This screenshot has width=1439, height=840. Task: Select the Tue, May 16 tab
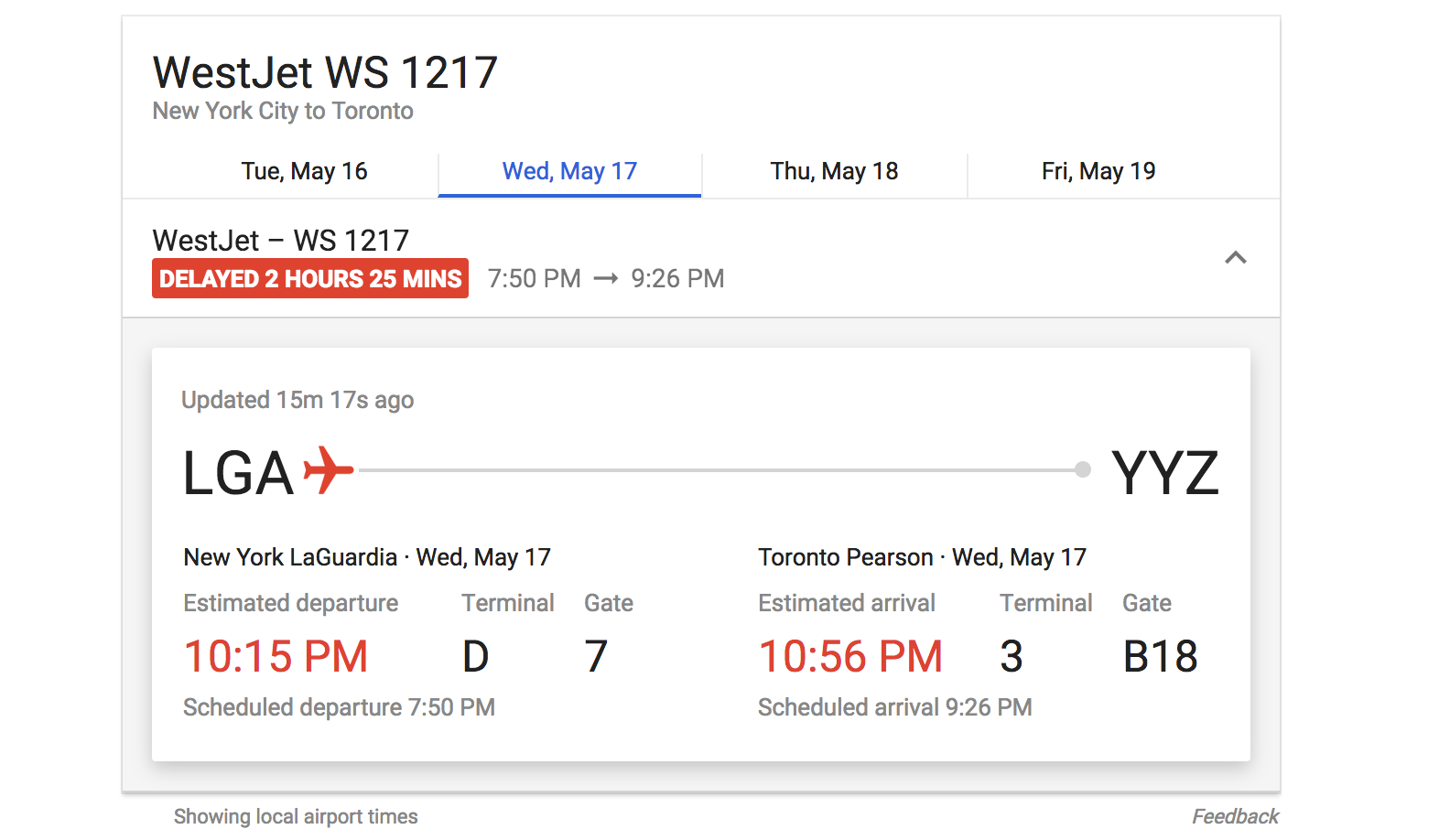[304, 171]
